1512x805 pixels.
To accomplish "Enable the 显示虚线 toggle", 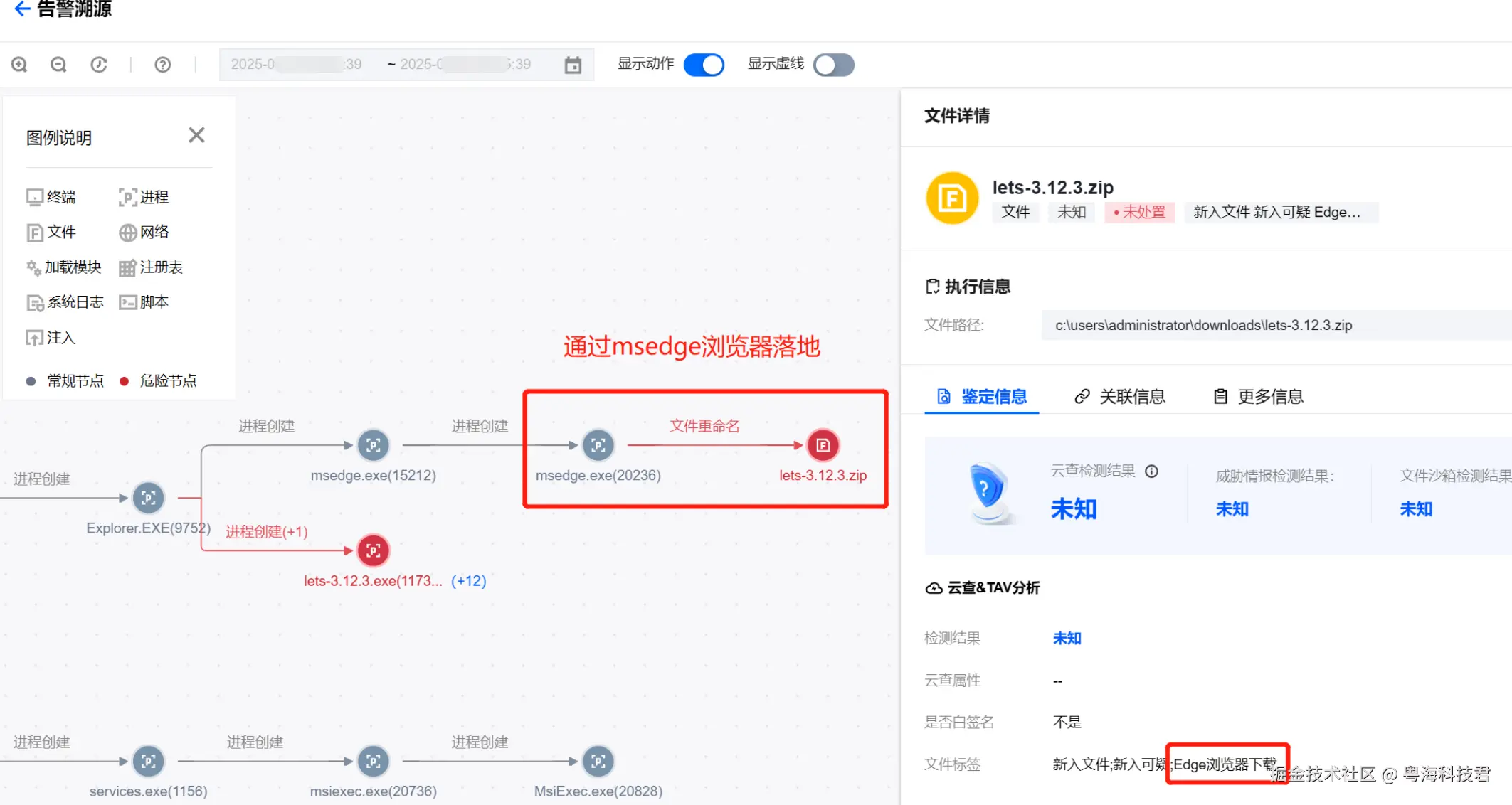I will click(x=833, y=65).
